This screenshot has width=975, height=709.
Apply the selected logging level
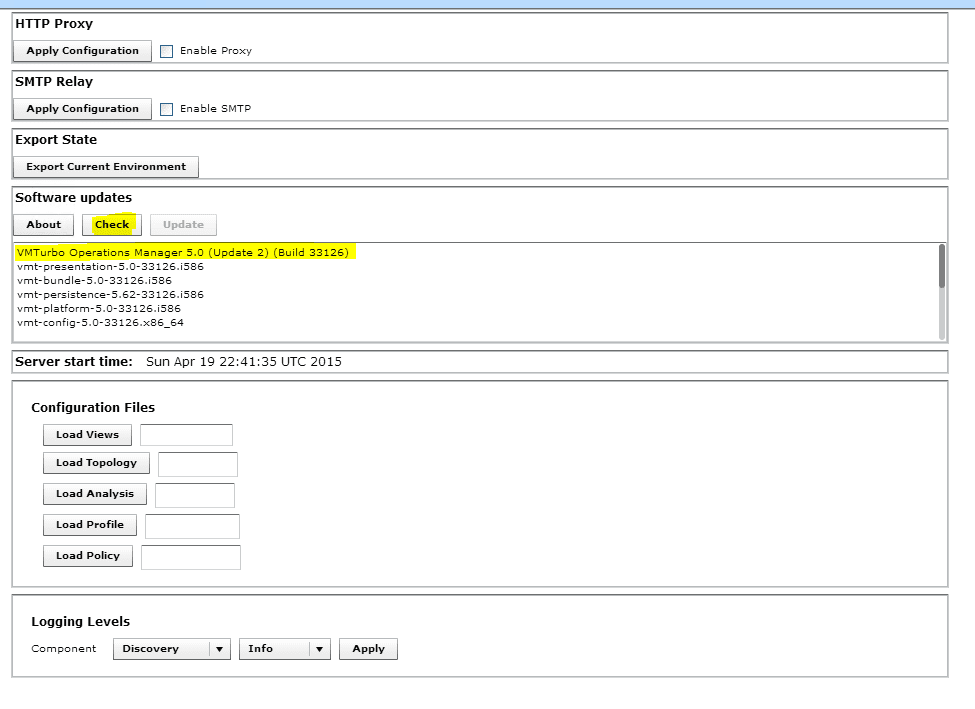click(368, 649)
